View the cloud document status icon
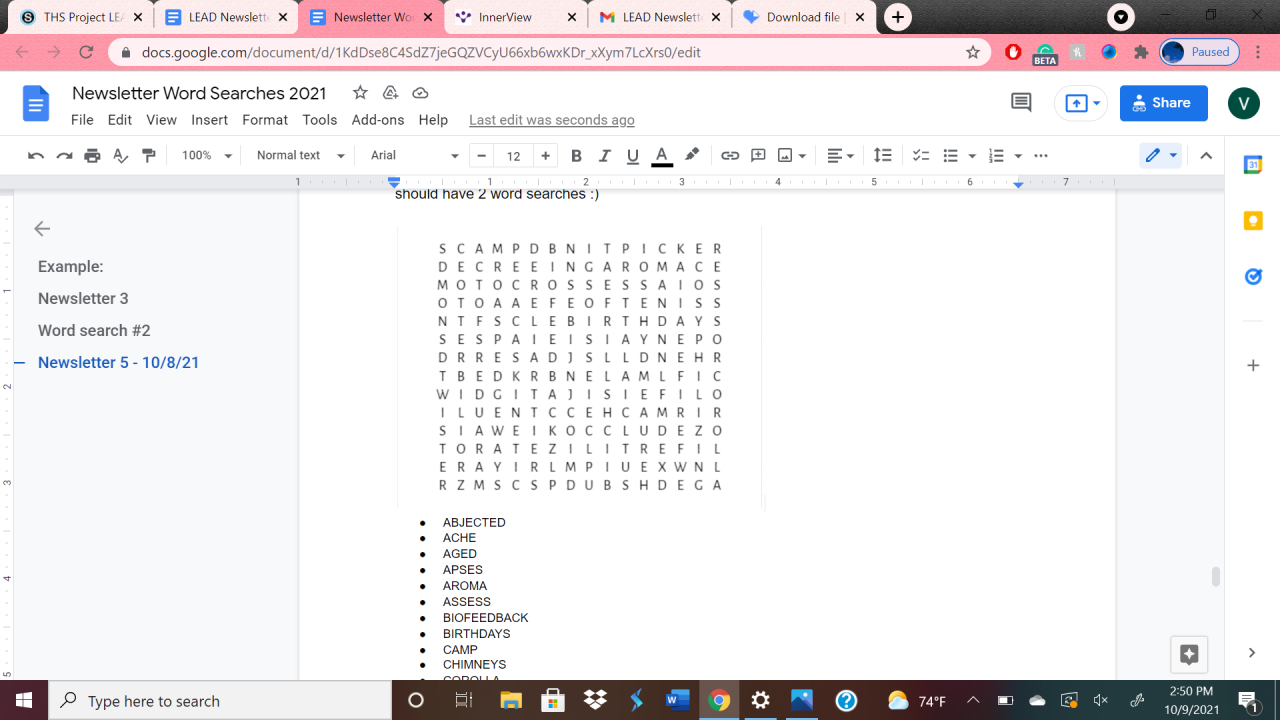1280x720 pixels. click(420, 93)
